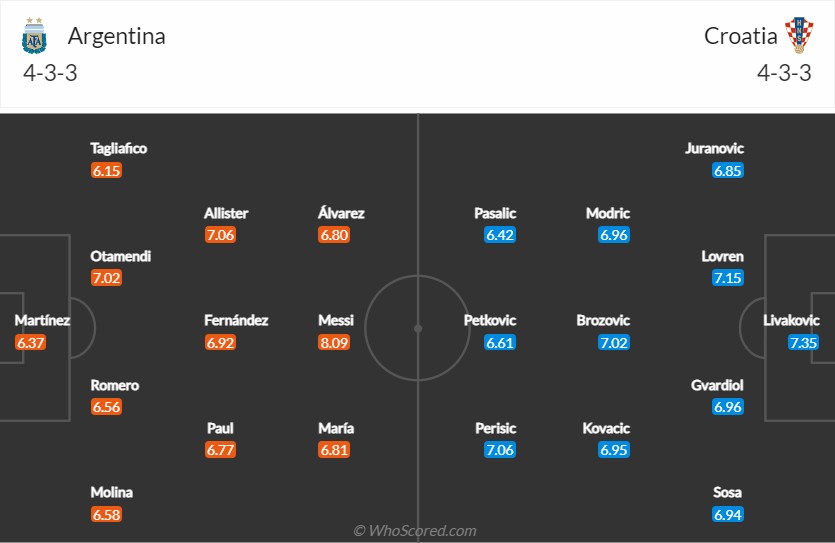
Task: Select Sosa's 6.94 rating badge
Action: (727, 515)
